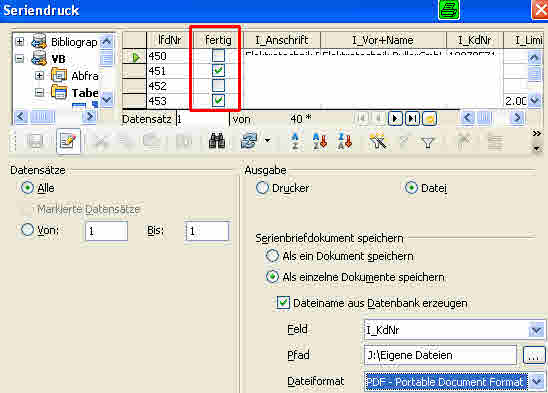Sort ascending with the A-Z arrow icon
The image size is (548, 393).
coord(320,141)
